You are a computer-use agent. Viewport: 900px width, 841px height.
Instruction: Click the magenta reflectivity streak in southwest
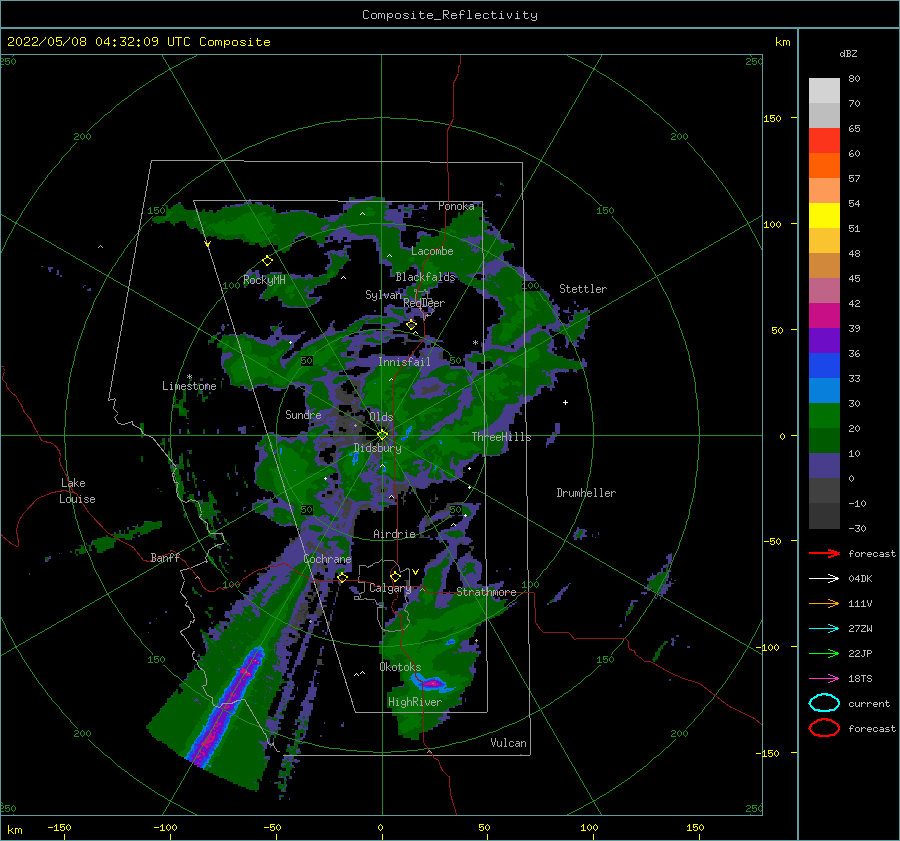pos(226,707)
